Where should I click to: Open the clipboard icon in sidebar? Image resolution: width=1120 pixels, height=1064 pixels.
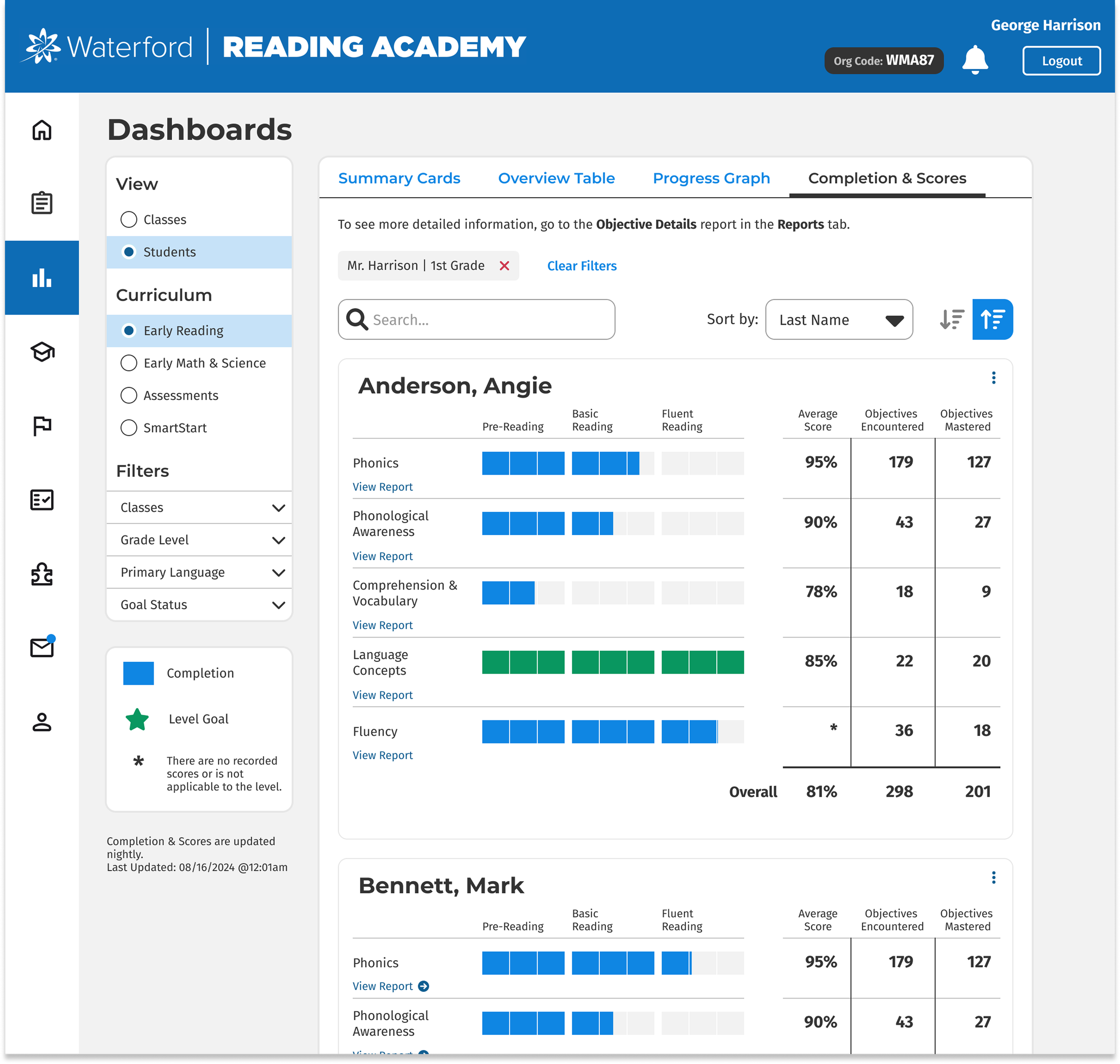click(42, 203)
